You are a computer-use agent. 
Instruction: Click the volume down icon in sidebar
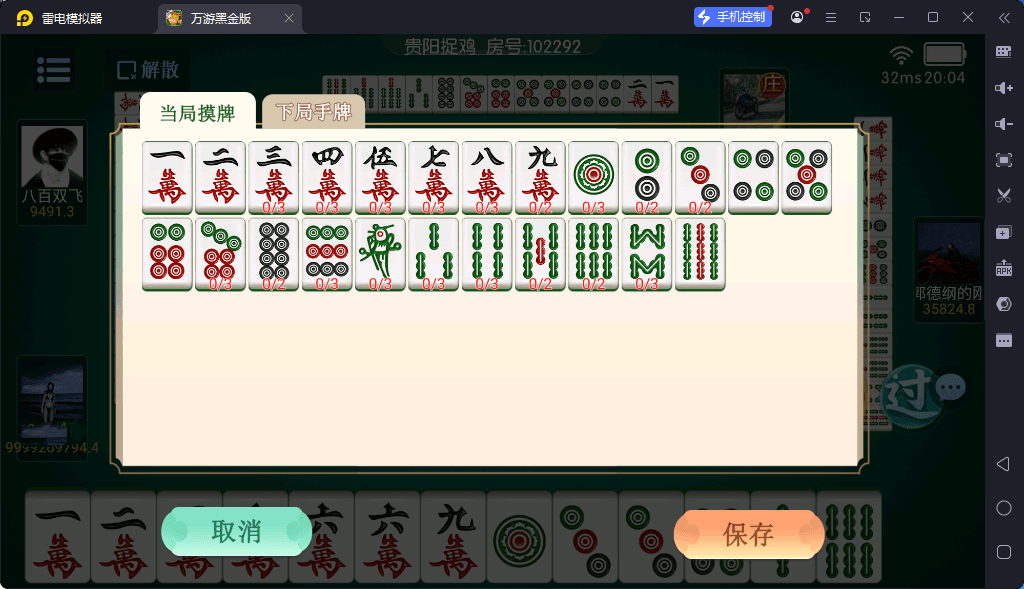pyautogui.click(x=1004, y=124)
